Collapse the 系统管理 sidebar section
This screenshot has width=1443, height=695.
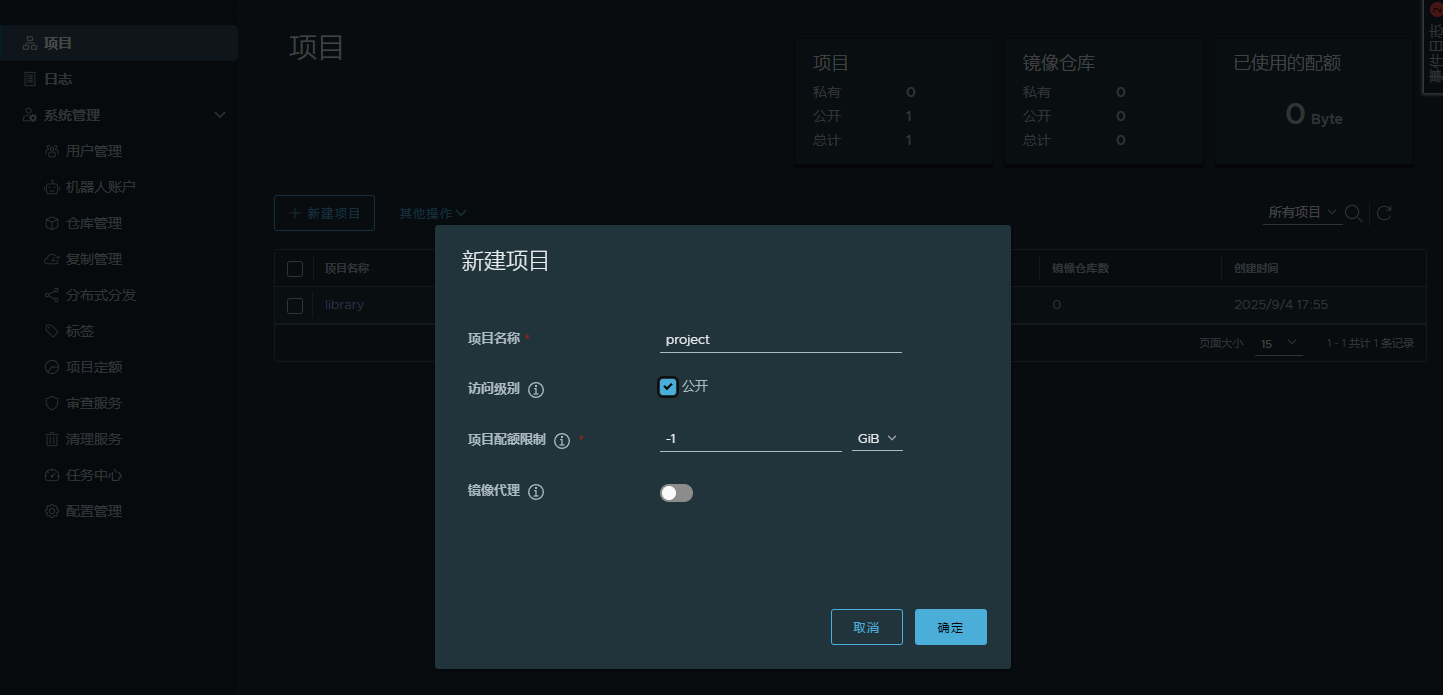(220, 115)
